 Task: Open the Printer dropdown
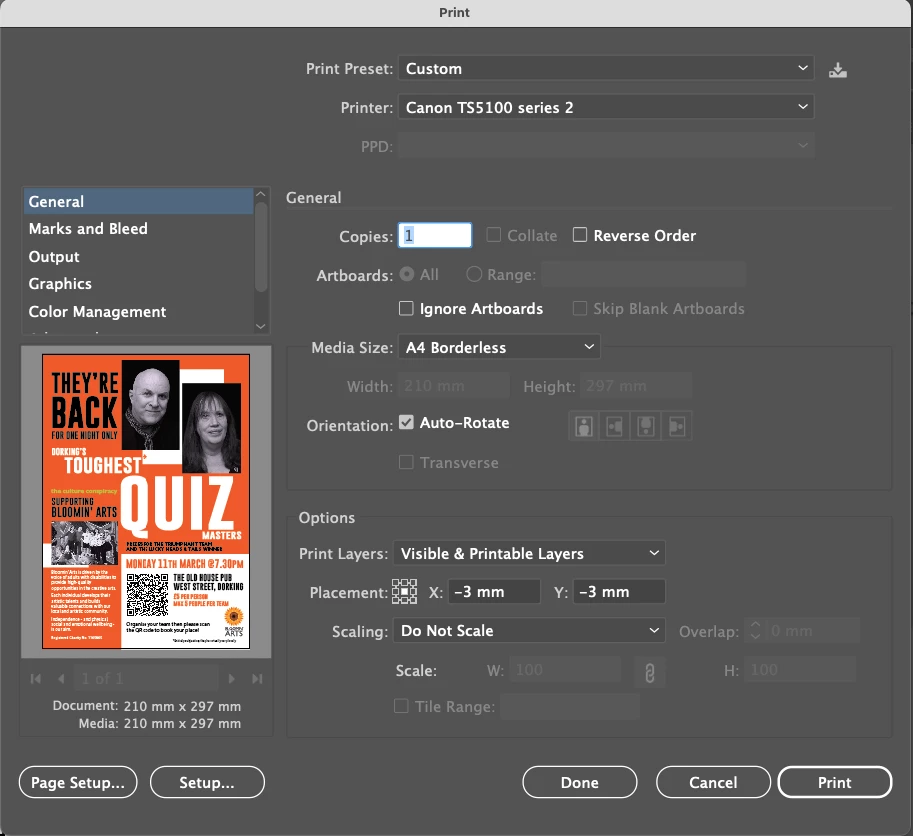606,107
